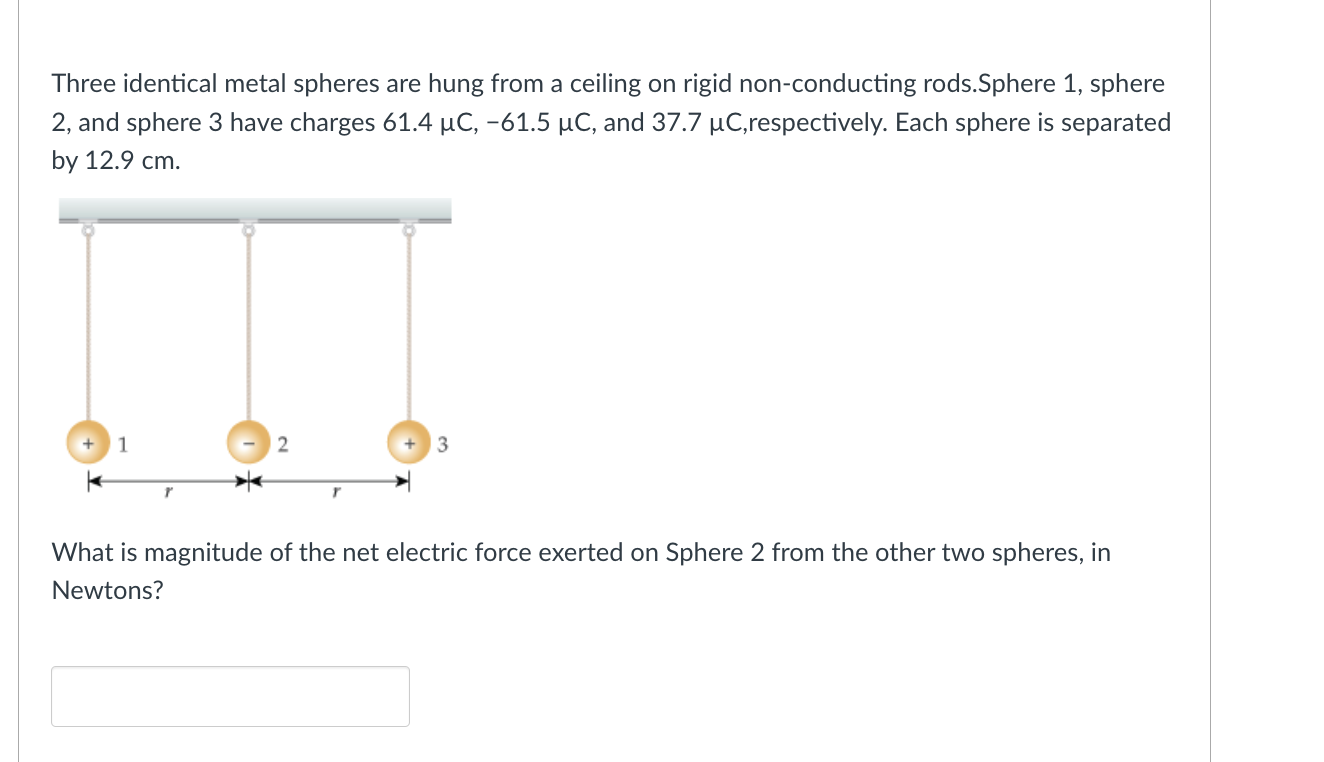Click the label 1 beside the first sphere
Image resolution: width=1324 pixels, height=762 pixels.
pyautogui.click(x=120, y=443)
